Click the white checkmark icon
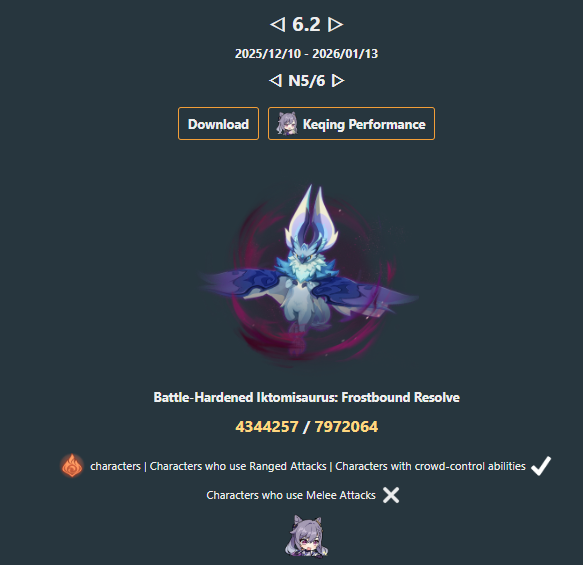The image size is (583, 565). (x=541, y=466)
